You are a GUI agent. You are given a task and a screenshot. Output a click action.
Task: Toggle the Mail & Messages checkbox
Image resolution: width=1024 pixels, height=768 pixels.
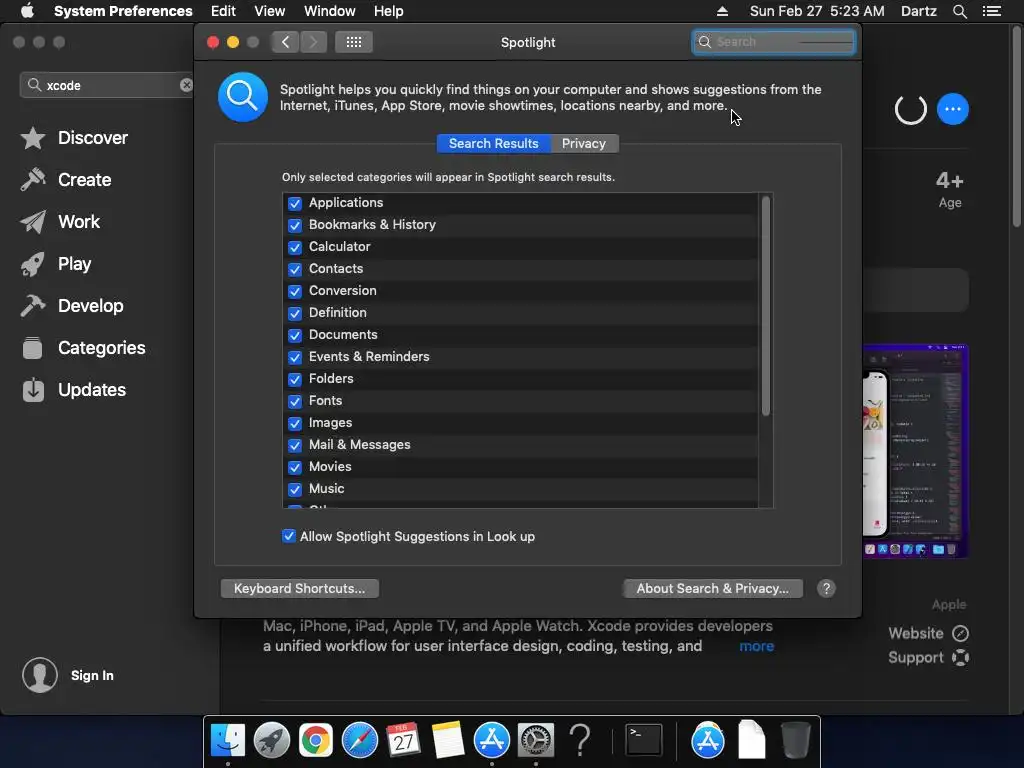tap(295, 445)
